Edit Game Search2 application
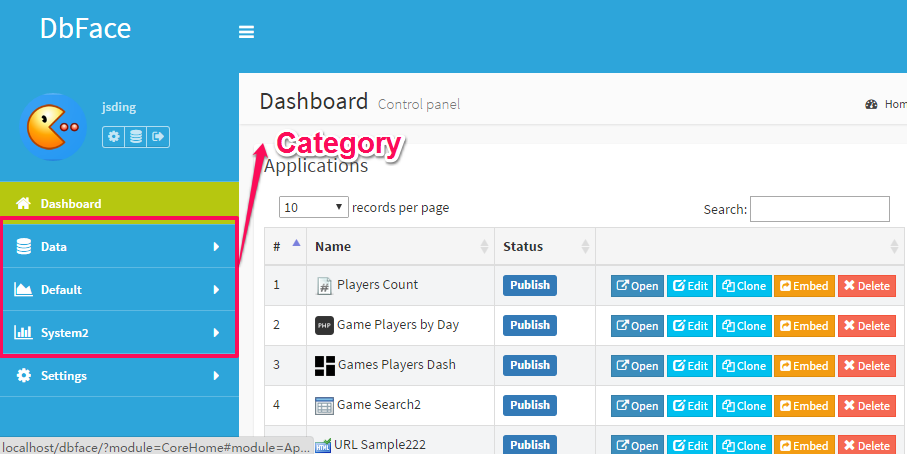Screen dimensions: 907x454 point(690,405)
